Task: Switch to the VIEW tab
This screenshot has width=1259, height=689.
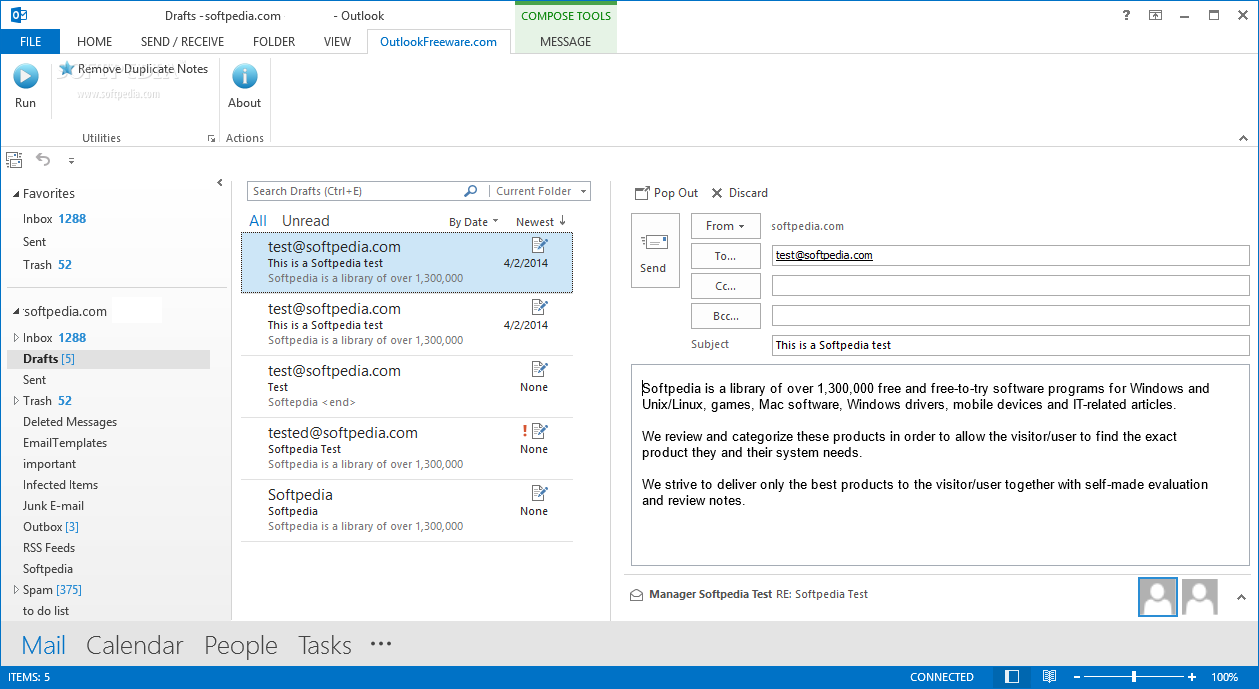Action: (337, 42)
